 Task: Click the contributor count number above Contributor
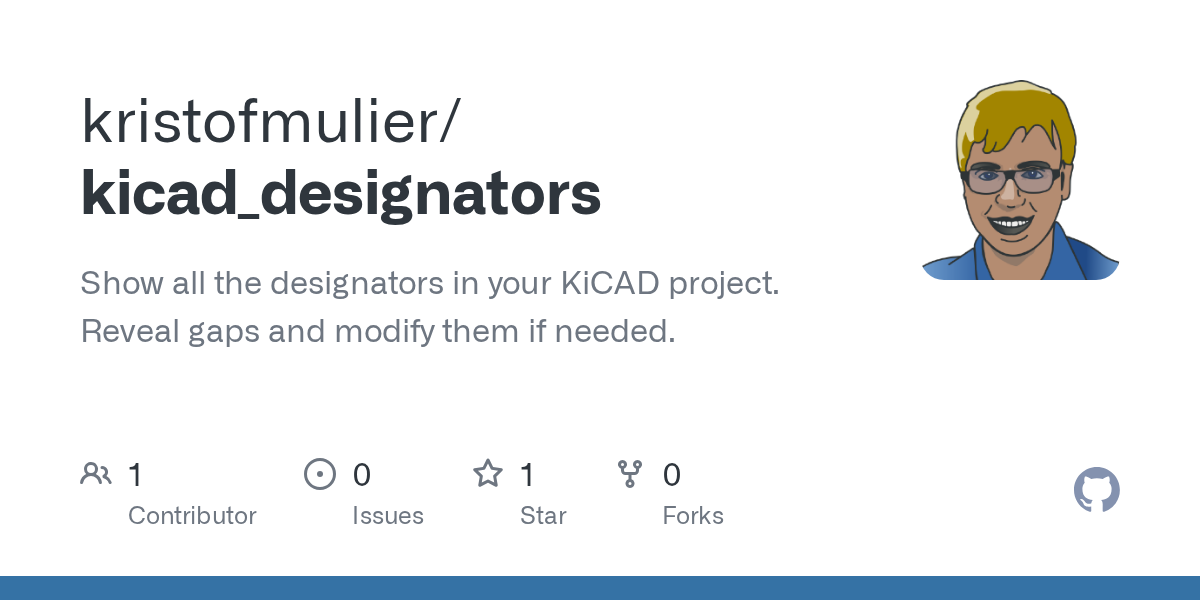click(135, 475)
